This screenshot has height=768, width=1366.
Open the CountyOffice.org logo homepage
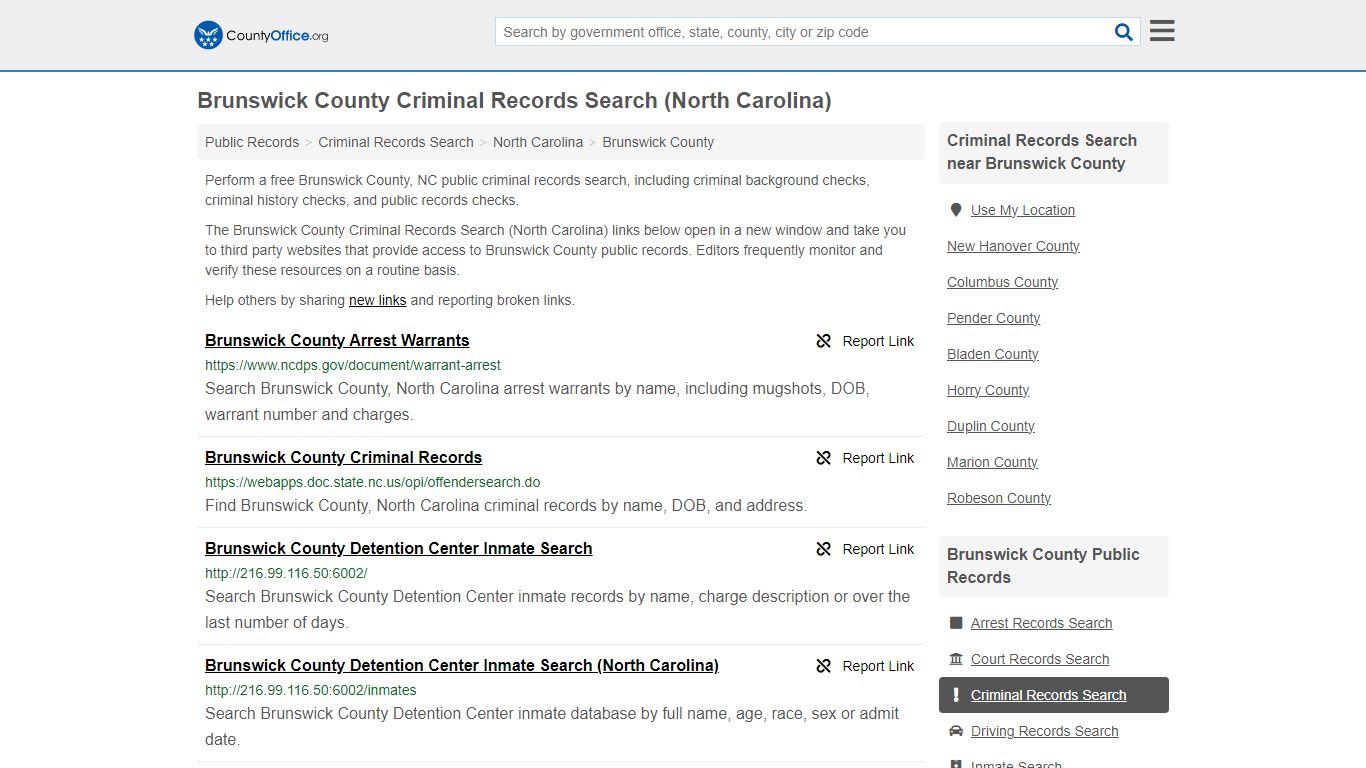[261, 35]
